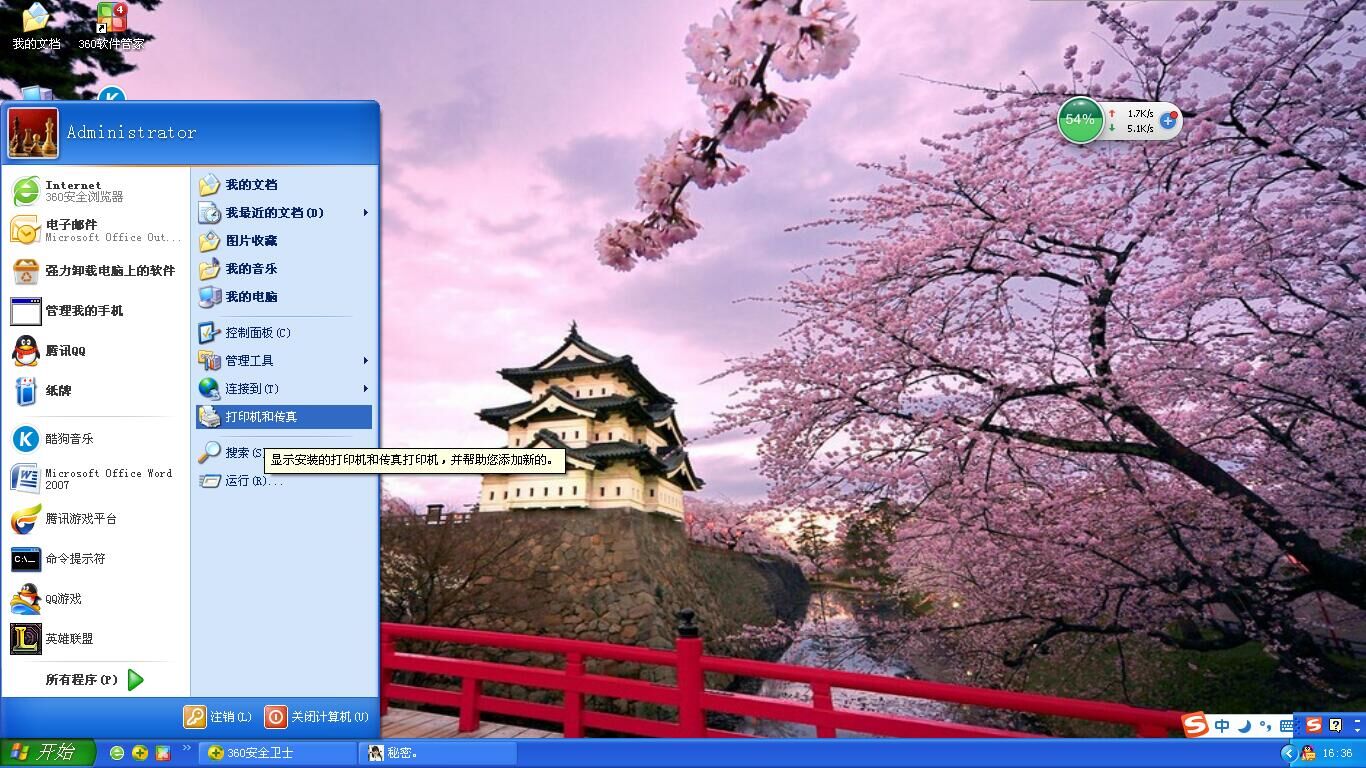Click the language bar help question mark
This screenshot has height=768, width=1366.
tap(1336, 725)
